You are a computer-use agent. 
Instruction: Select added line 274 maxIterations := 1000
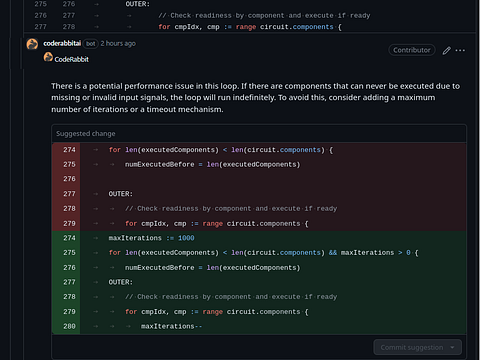[259, 238]
